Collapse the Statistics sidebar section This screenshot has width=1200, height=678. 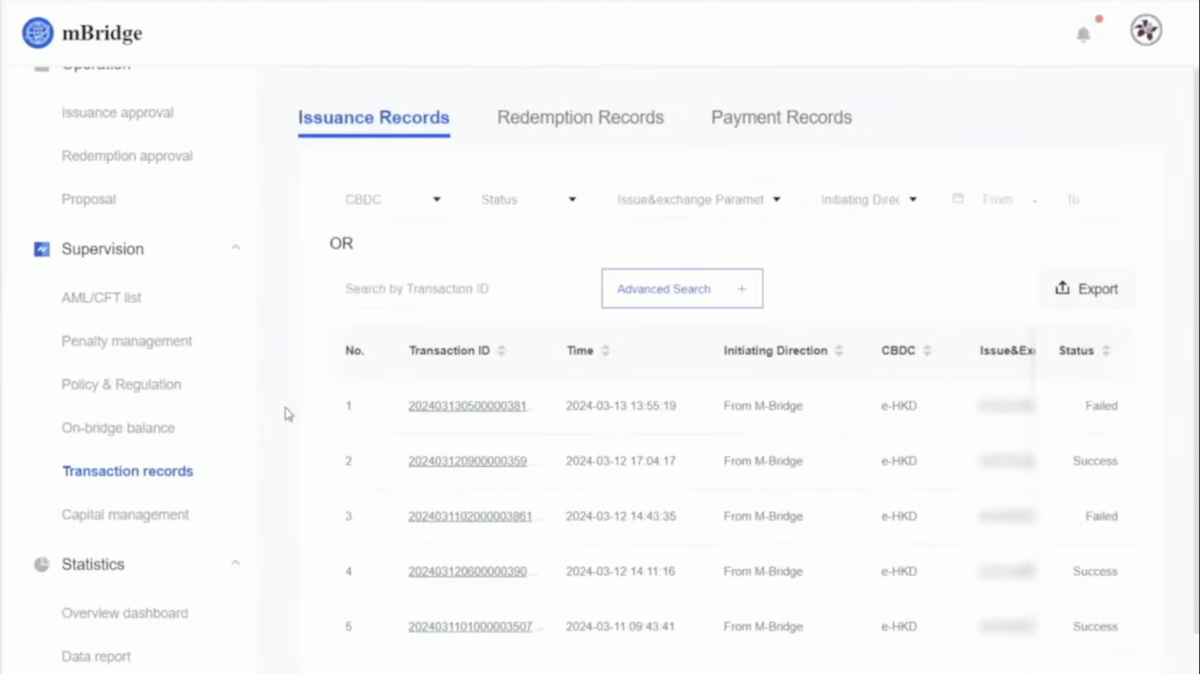click(x=236, y=564)
